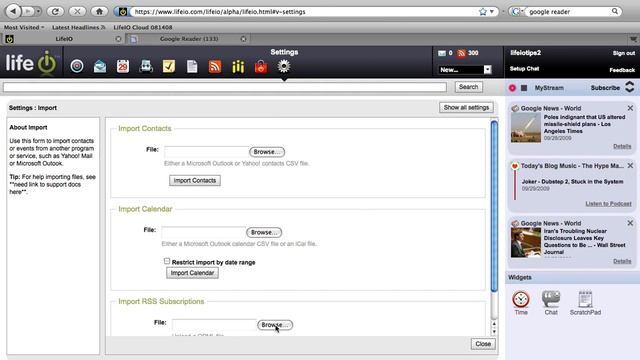Click the Import Contacts button
Screen dimensions: 640x360
(195, 180)
